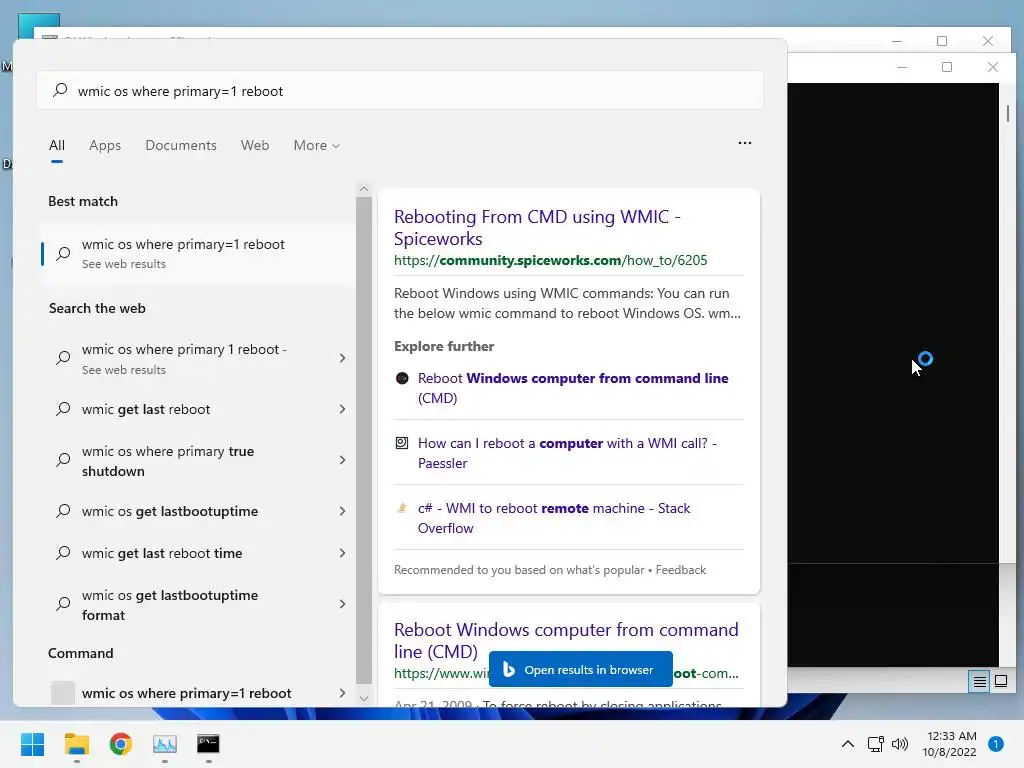Open the Windows Start menu
Screen dimensions: 1024x768
tap(32, 744)
